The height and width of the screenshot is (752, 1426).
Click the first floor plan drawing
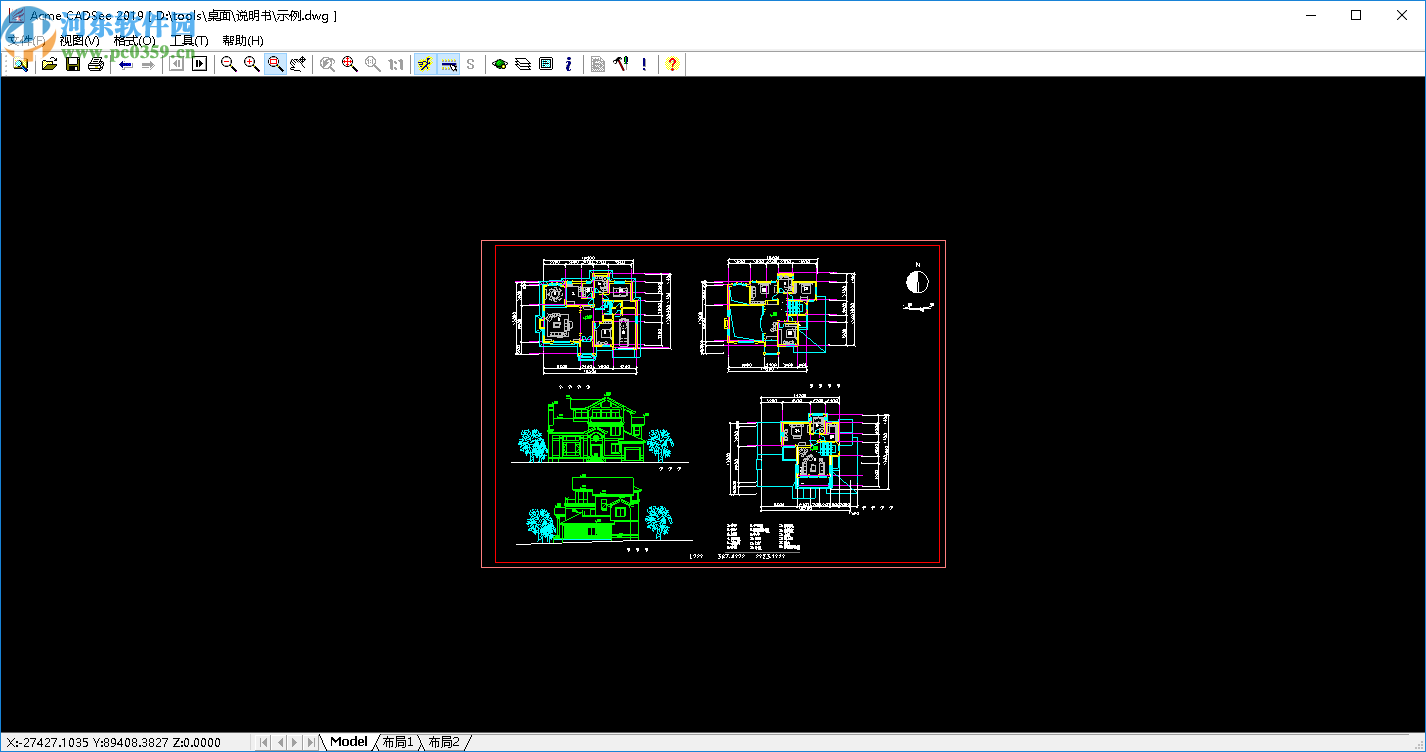pos(592,315)
